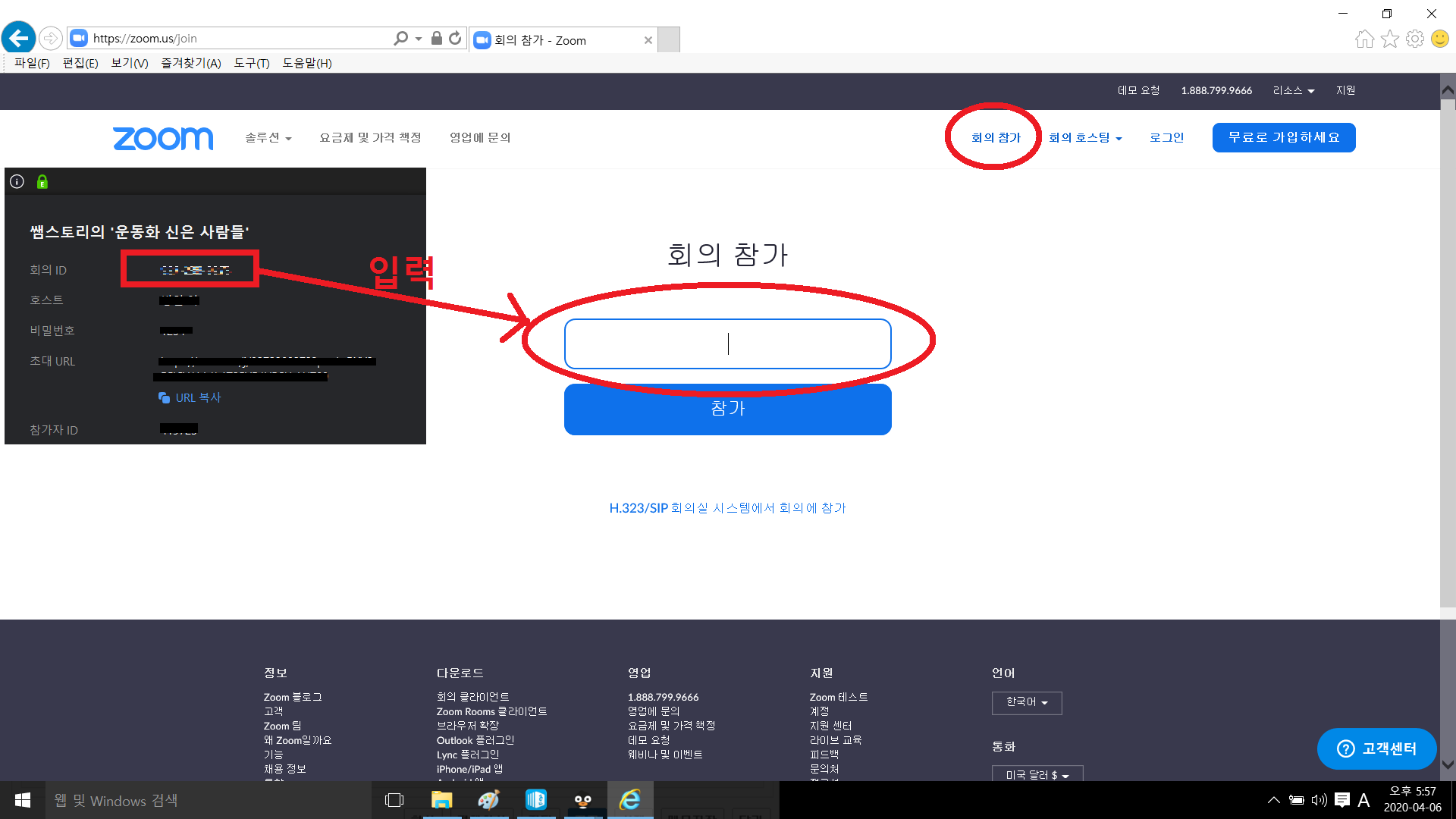The width and height of the screenshot is (1456, 819).
Task: Click the browser back arrow button
Action: coord(19,38)
